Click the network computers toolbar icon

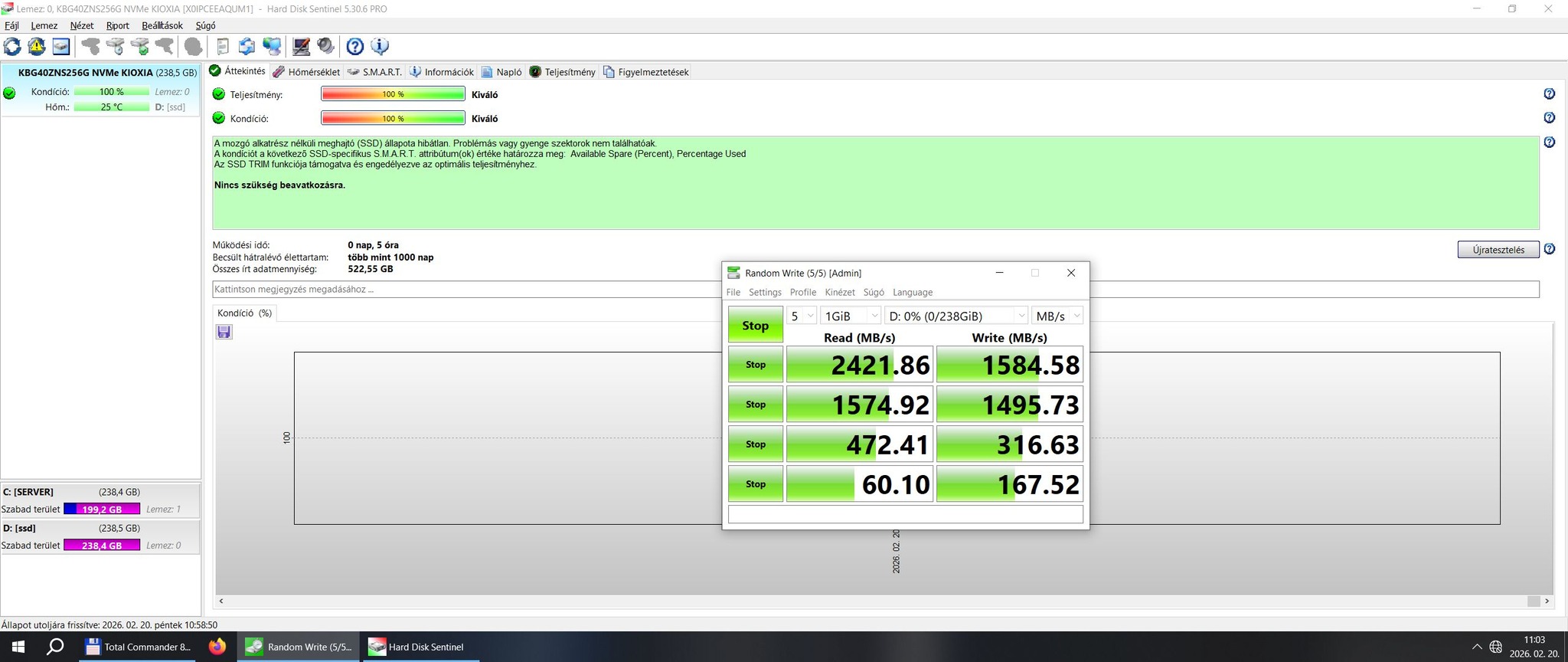[272, 47]
